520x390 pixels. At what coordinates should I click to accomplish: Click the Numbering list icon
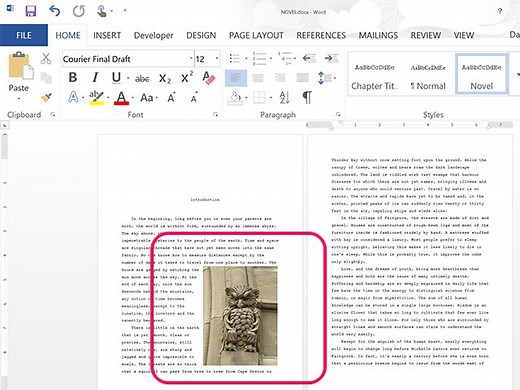pos(259,58)
